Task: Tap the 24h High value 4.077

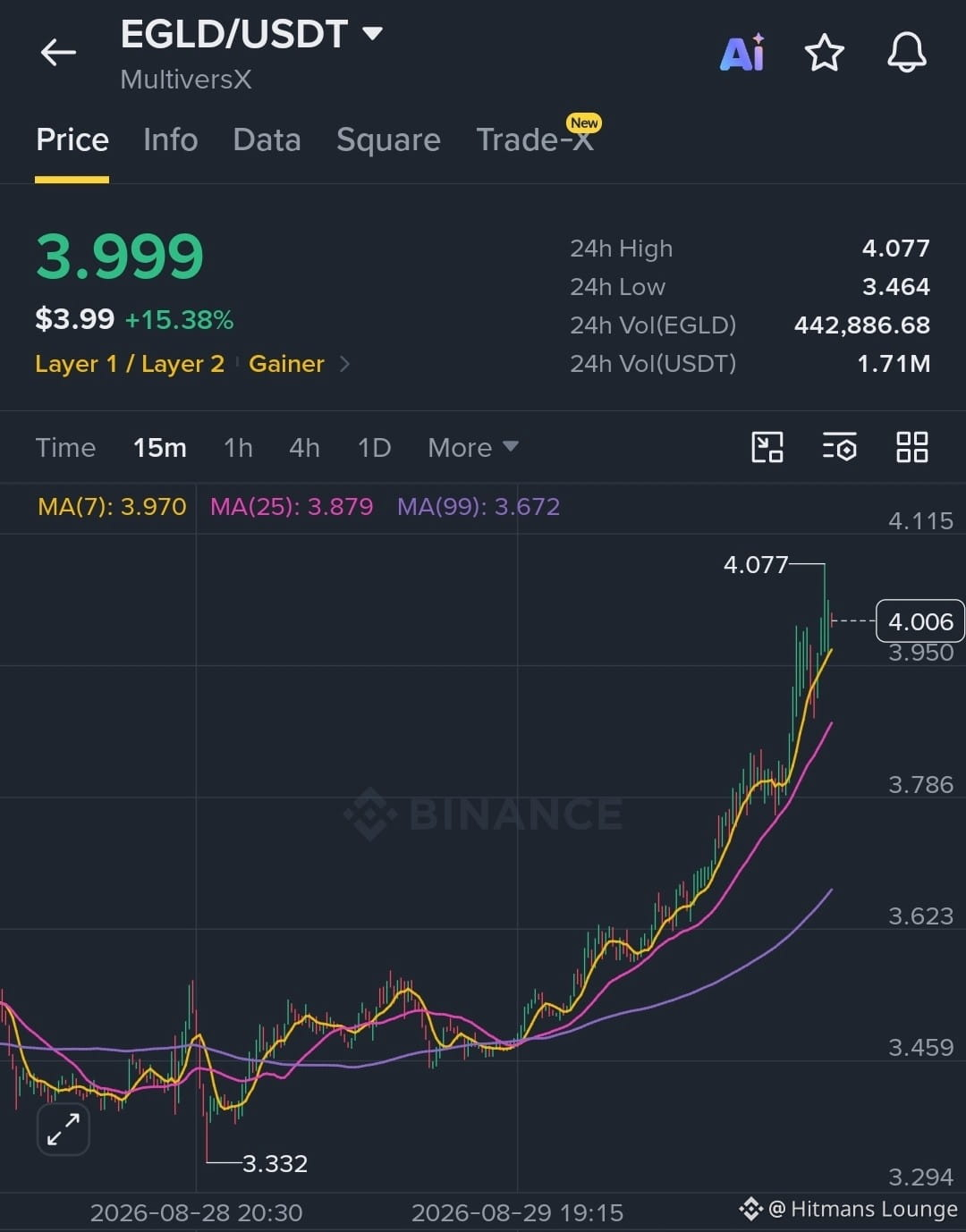Action: point(895,249)
